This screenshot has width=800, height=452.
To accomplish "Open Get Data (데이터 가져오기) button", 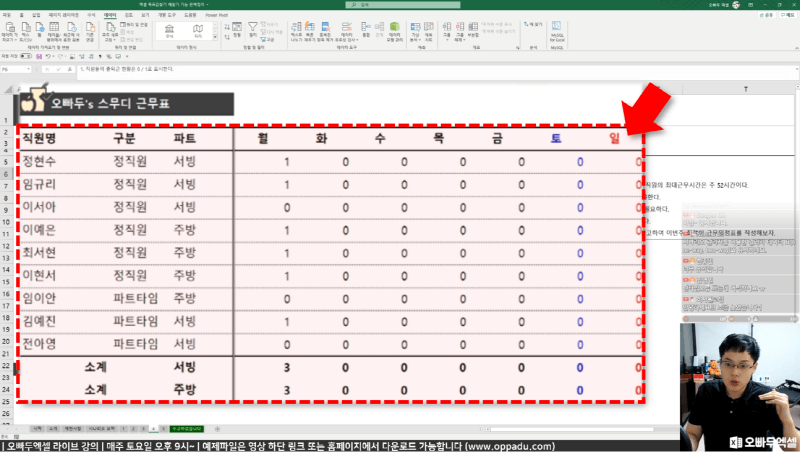I will (9, 32).
